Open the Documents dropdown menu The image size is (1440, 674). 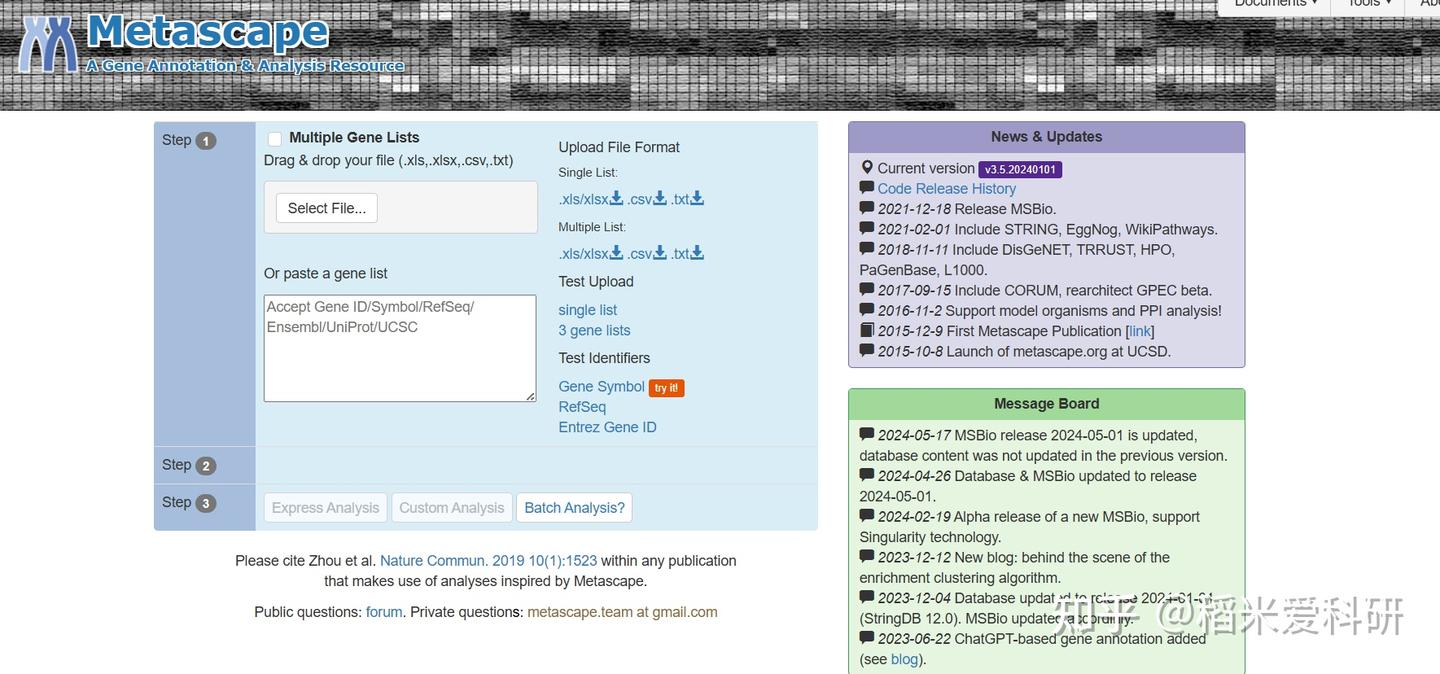(1272, 4)
